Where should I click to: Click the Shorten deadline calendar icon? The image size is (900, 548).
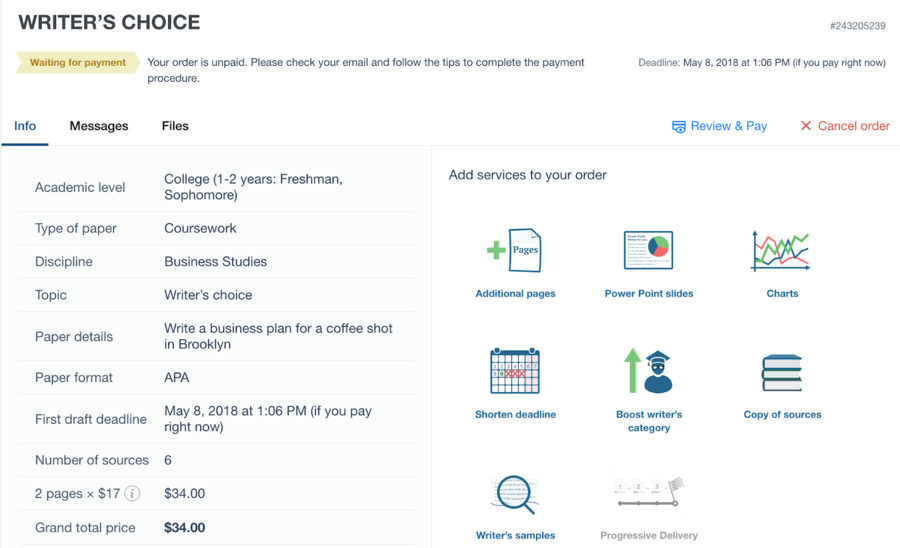coord(515,371)
